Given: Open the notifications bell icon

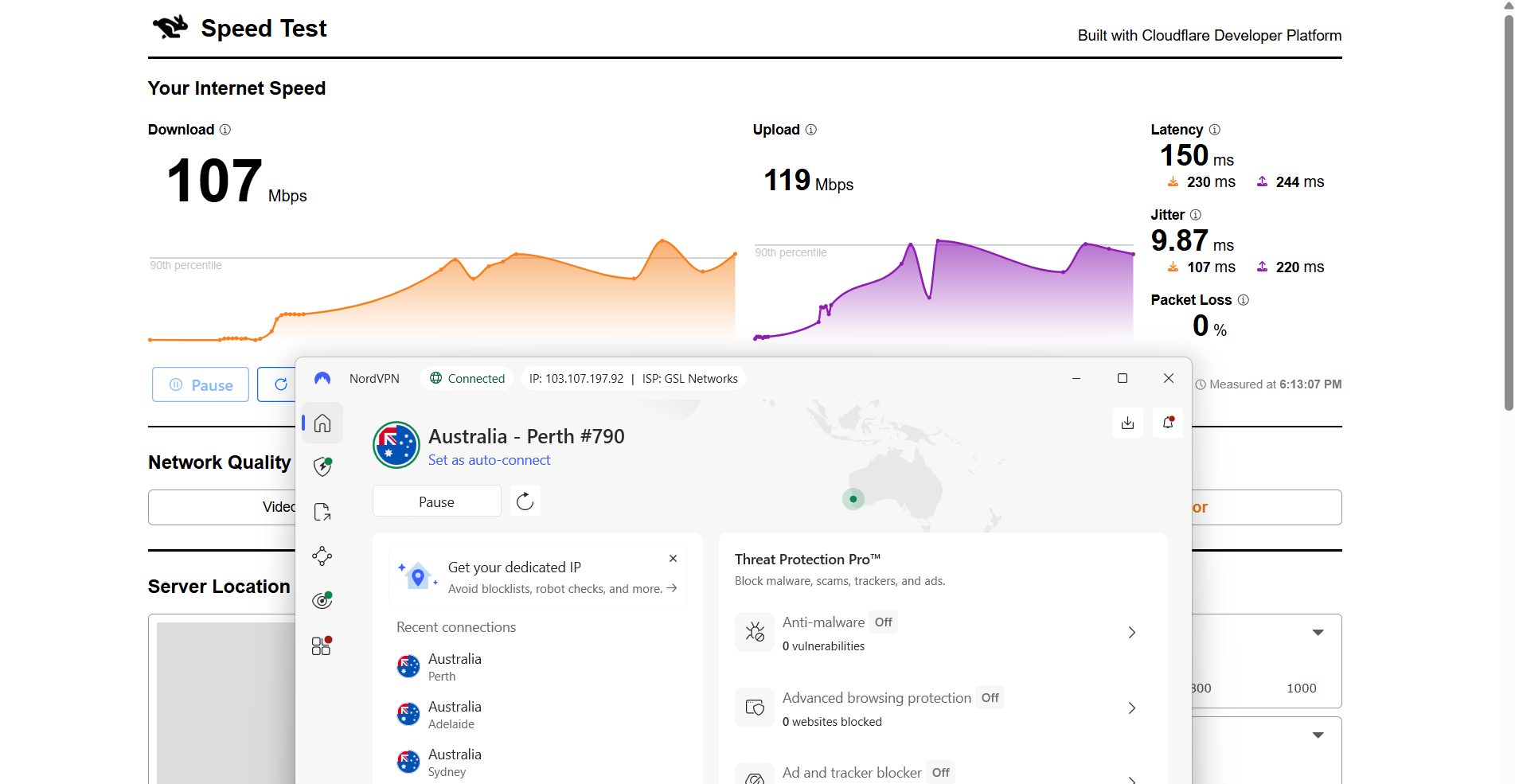Looking at the screenshot, I should point(1167,423).
